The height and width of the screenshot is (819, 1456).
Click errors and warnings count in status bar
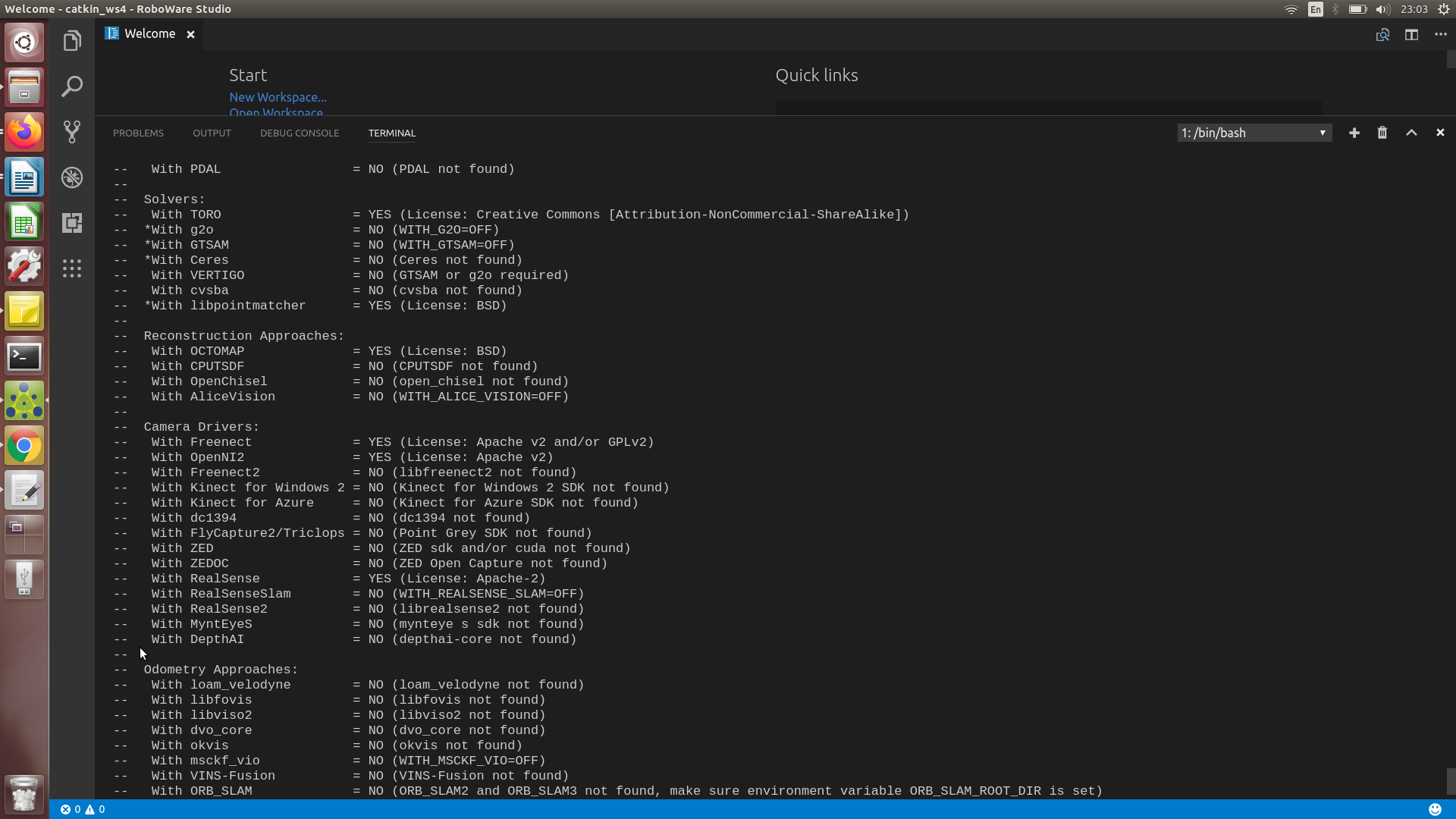coord(83,809)
